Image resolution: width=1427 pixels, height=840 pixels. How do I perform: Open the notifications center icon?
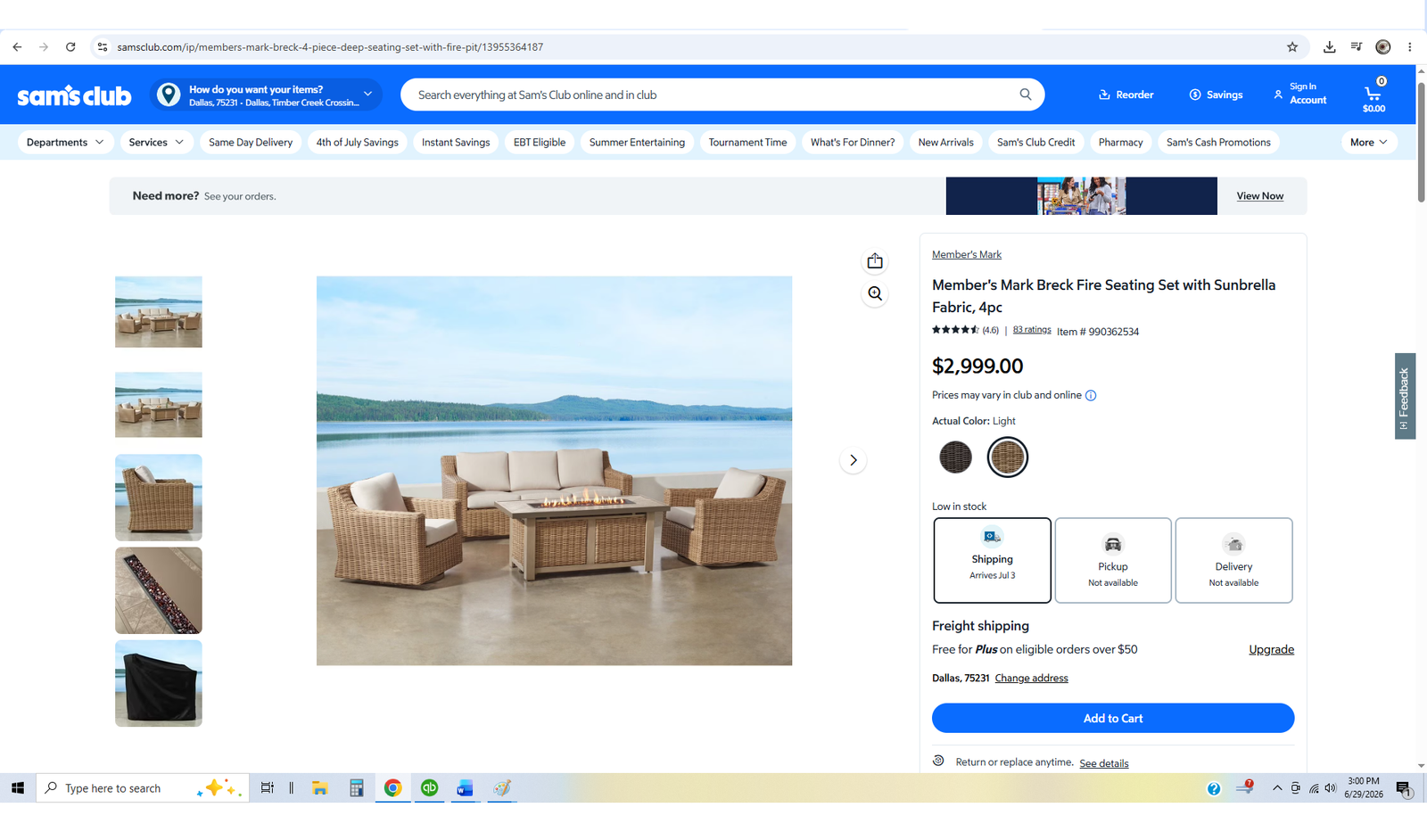tap(1404, 789)
